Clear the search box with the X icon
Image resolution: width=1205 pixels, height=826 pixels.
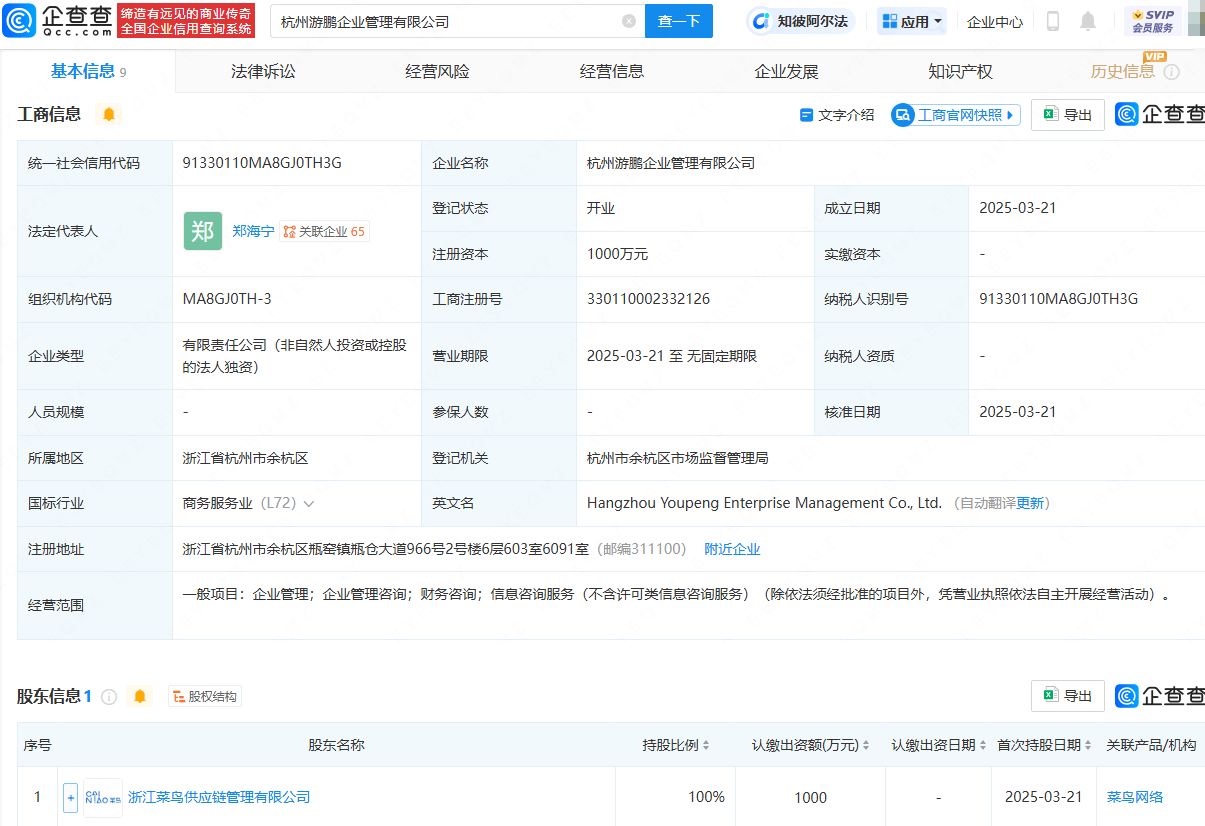[629, 21]
